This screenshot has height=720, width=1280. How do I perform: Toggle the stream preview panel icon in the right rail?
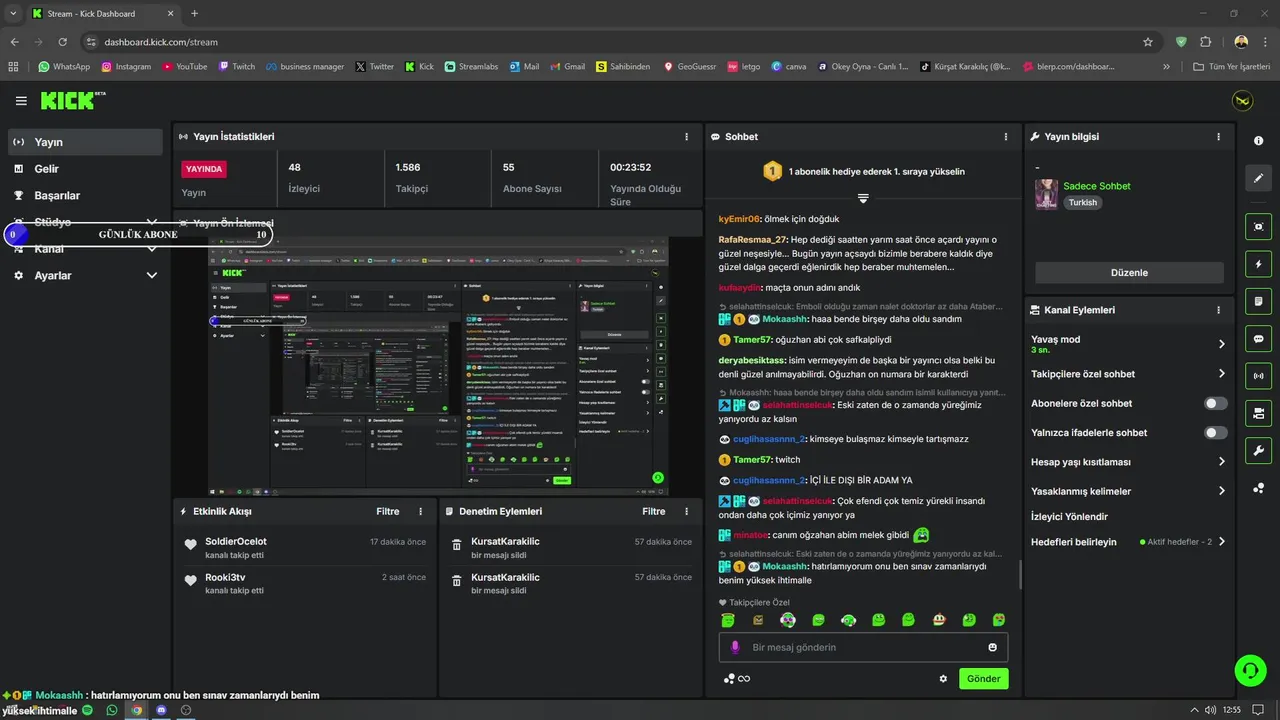tap(1259, 226)
